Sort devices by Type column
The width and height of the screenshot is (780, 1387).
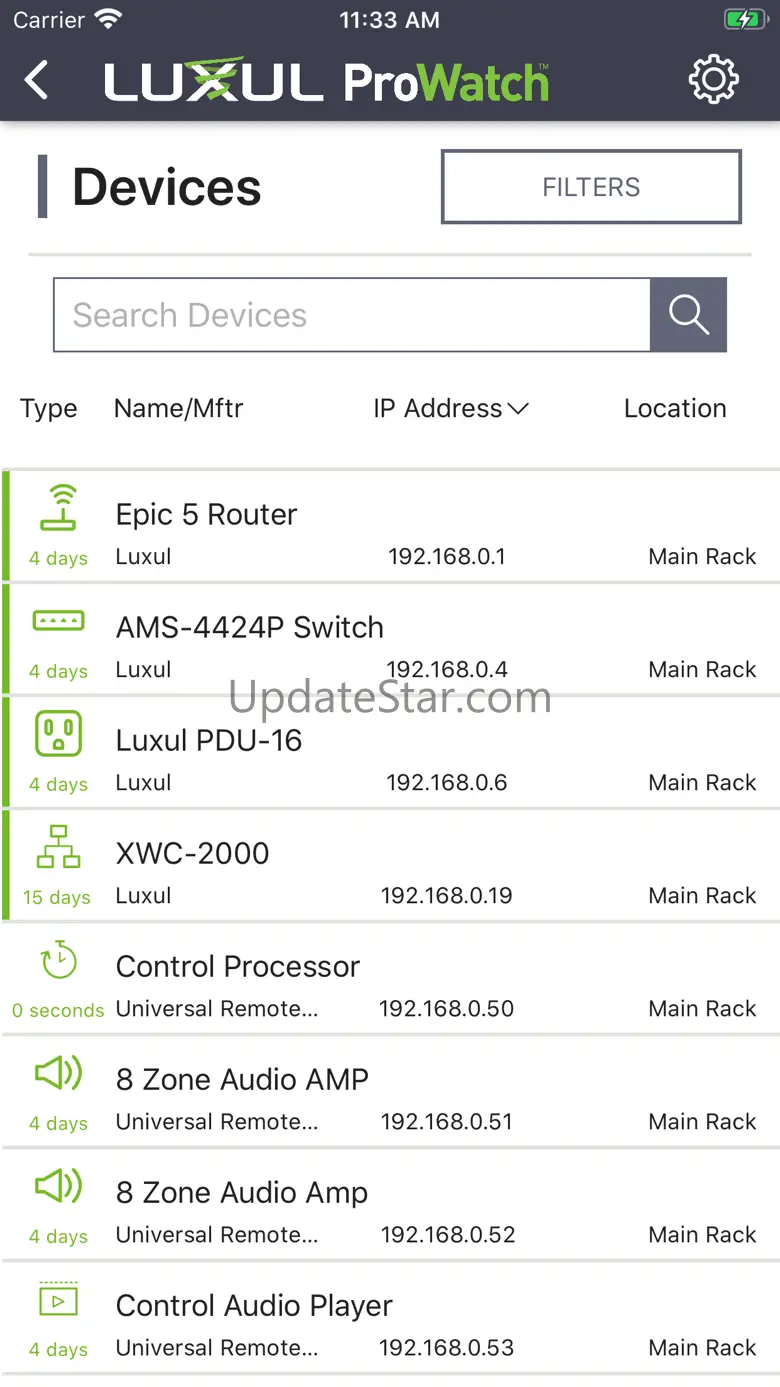click(x=48, y=408)
